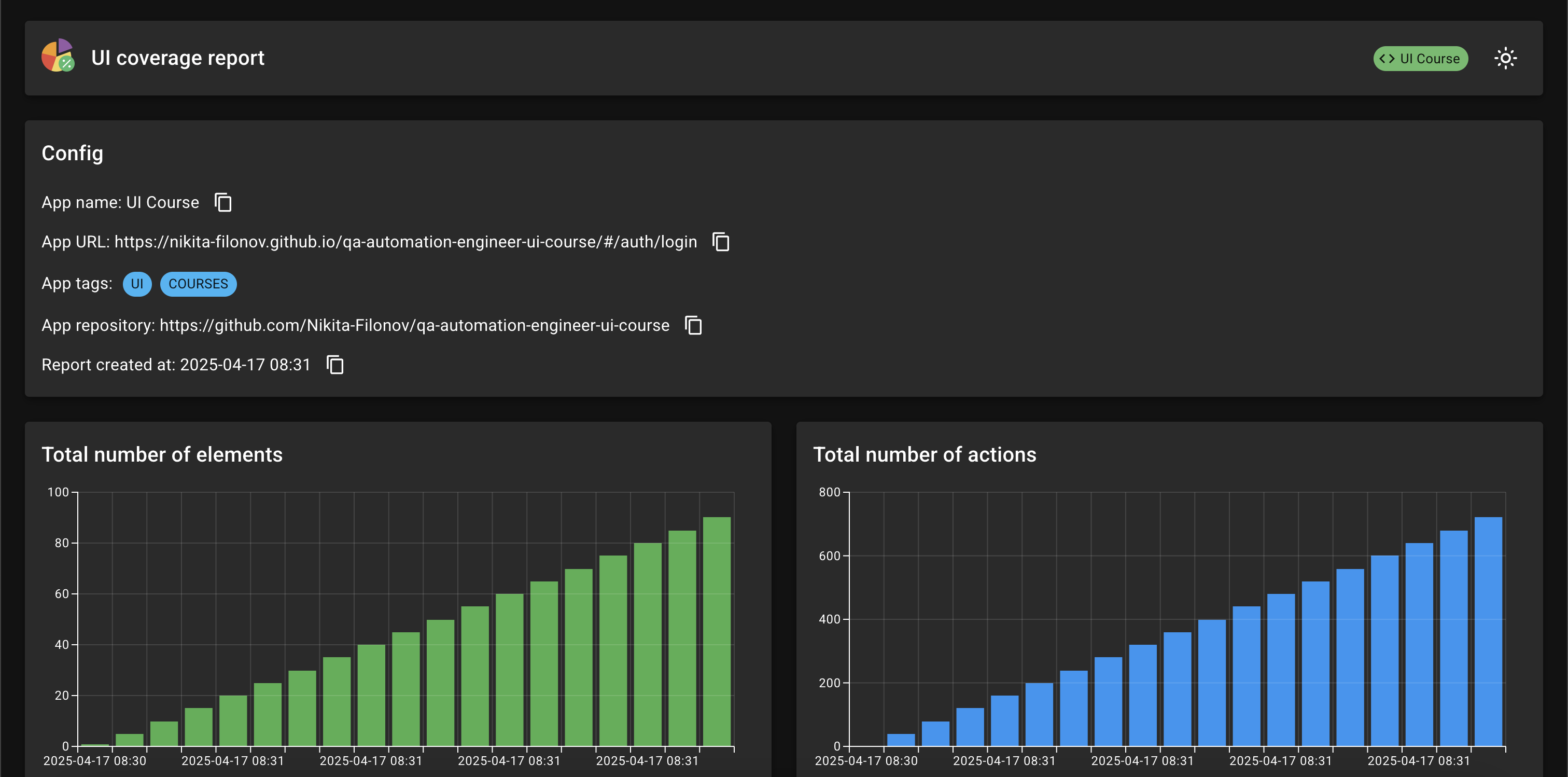This screenshot has width=1568, height=777.
Task: Open the GitHub repository URL text
Action: click(x=414, y=325)
